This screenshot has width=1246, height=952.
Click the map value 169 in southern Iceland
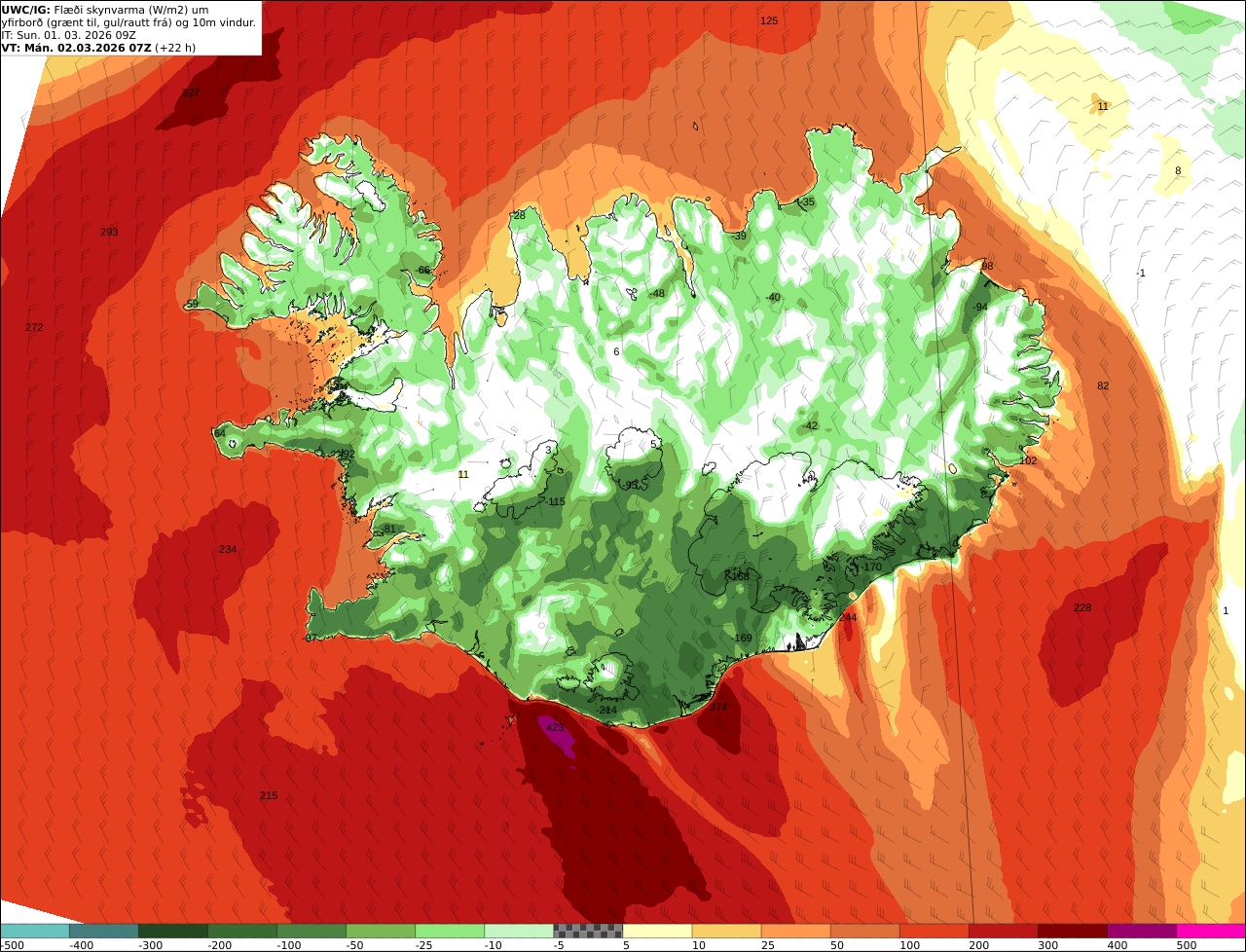[x=743, y=639]
